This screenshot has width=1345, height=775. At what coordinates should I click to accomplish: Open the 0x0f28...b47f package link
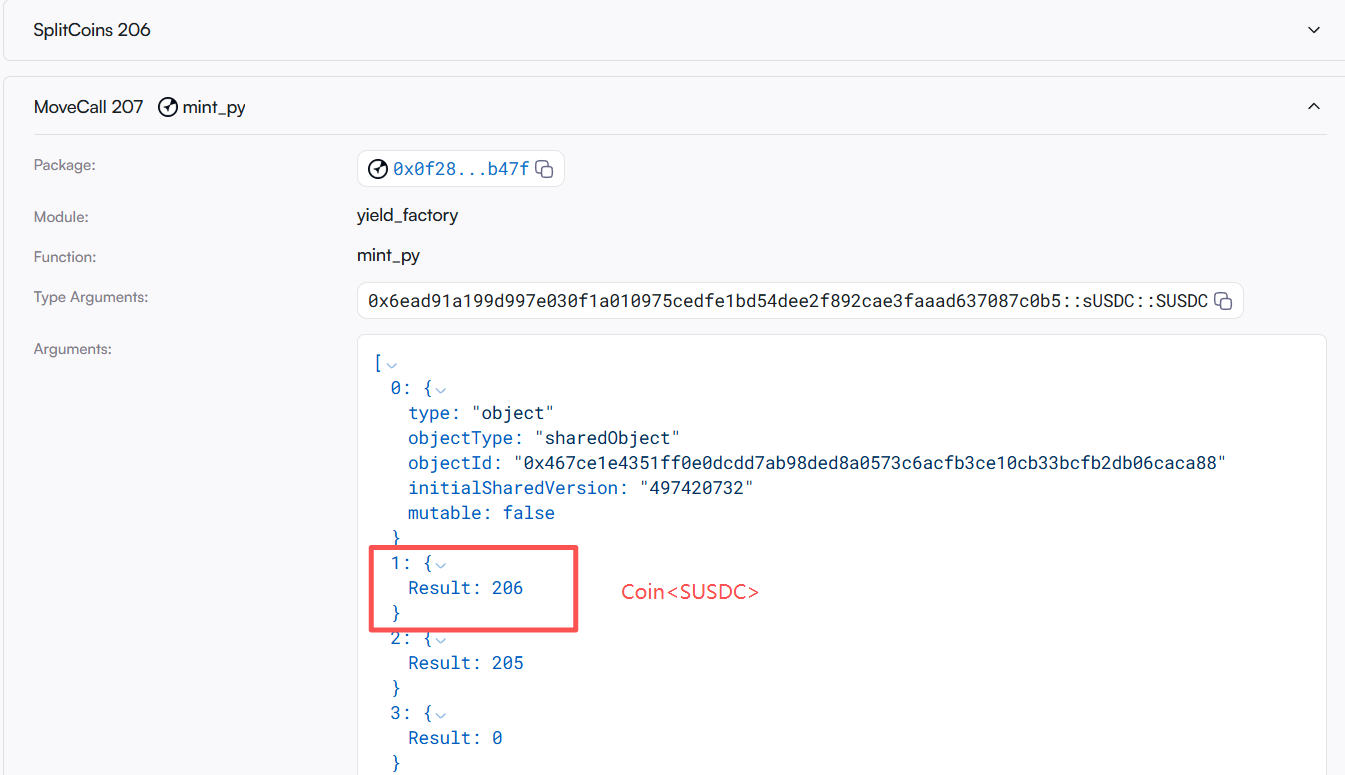click(x=460, y=169)
